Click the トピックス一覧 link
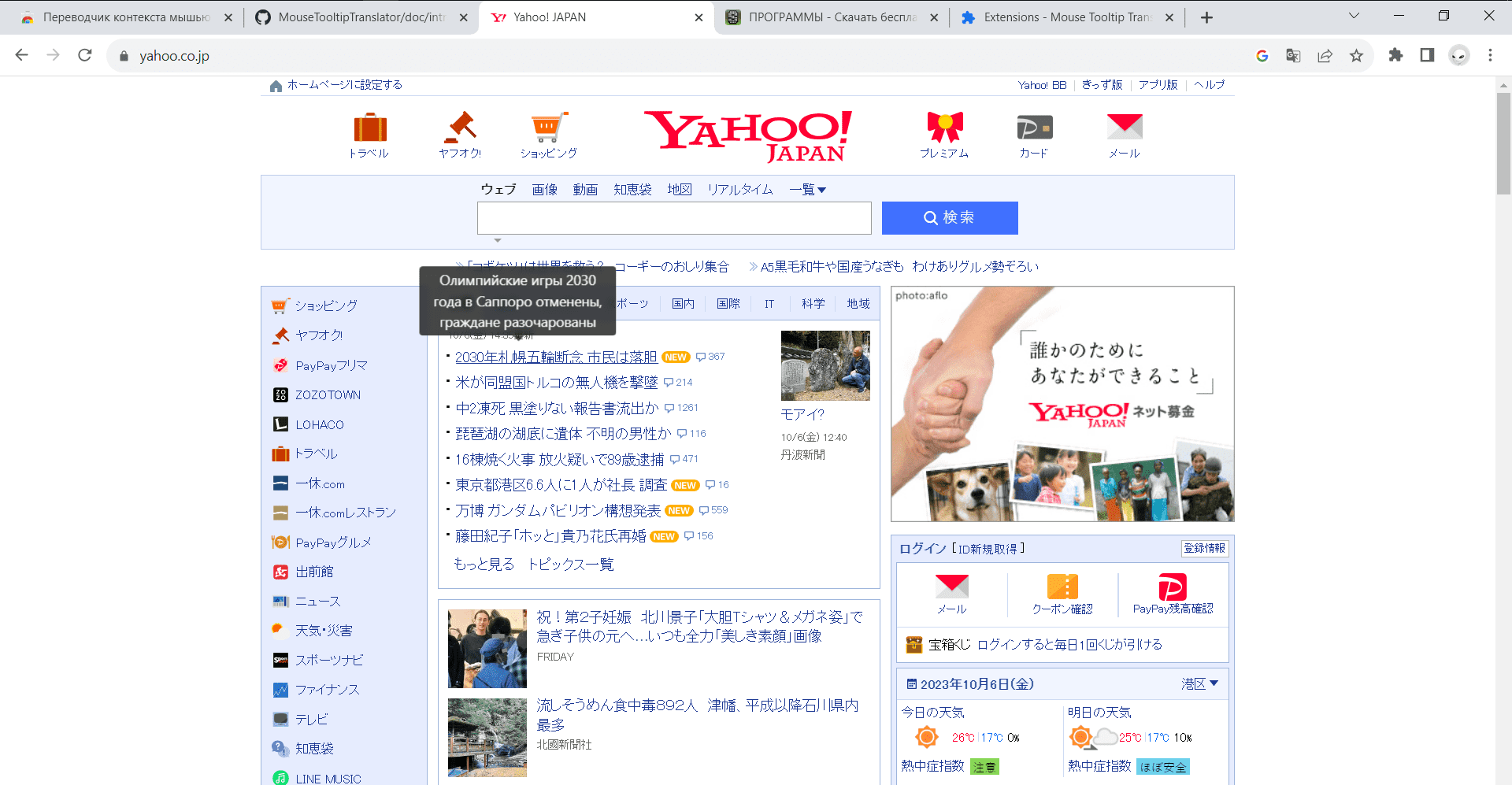The height and width of the screenshot is (785, 1512). tap(570, 565)
